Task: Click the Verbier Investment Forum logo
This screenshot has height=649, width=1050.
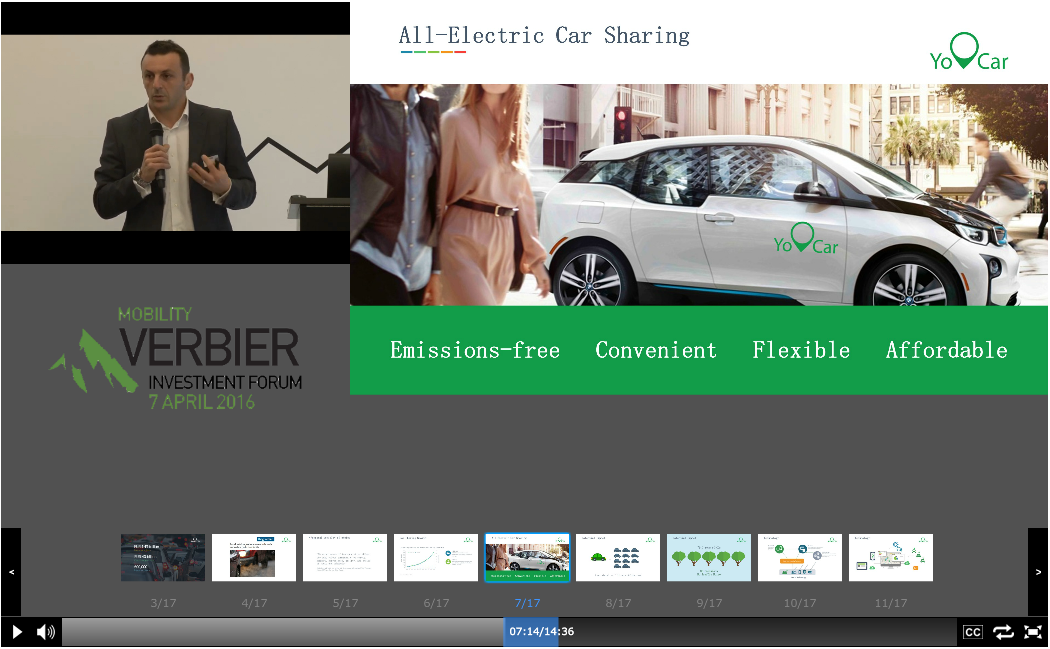Action: [176, 359]
